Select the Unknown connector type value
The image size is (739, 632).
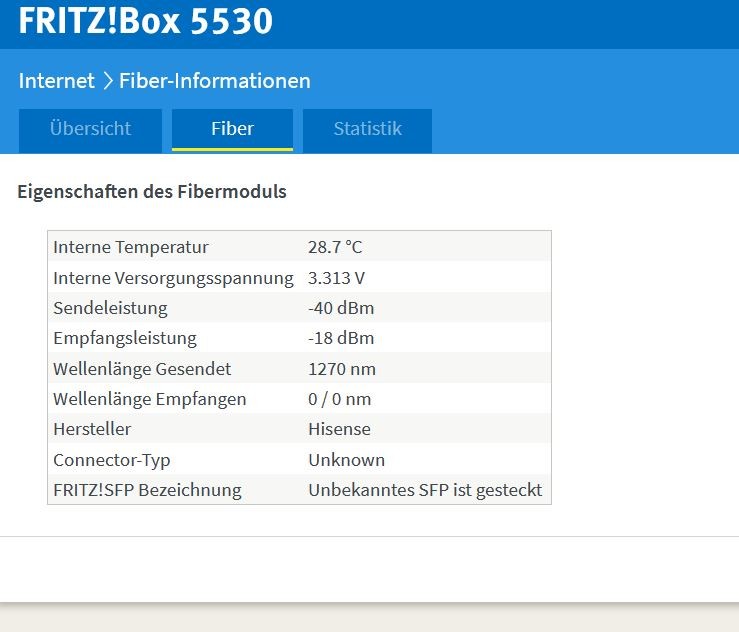coord(346,460)
